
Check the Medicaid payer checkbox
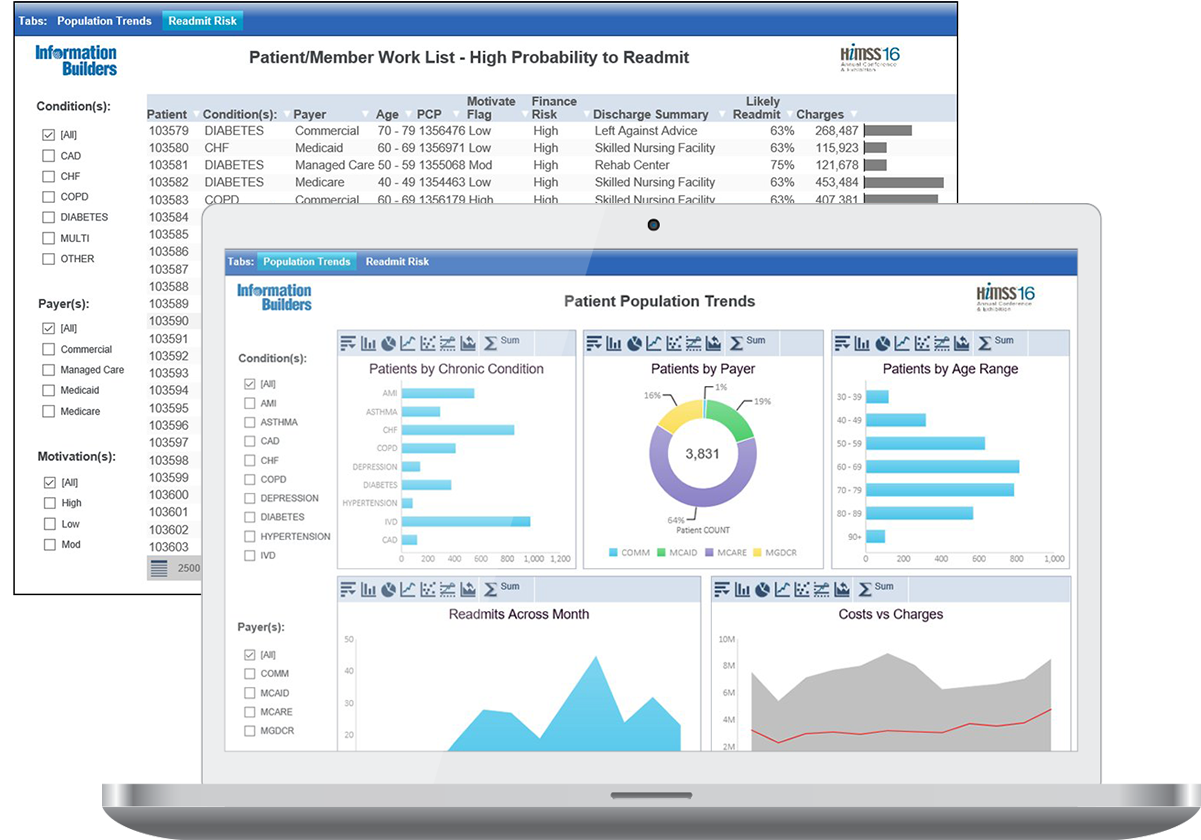(x=48, y=391)
